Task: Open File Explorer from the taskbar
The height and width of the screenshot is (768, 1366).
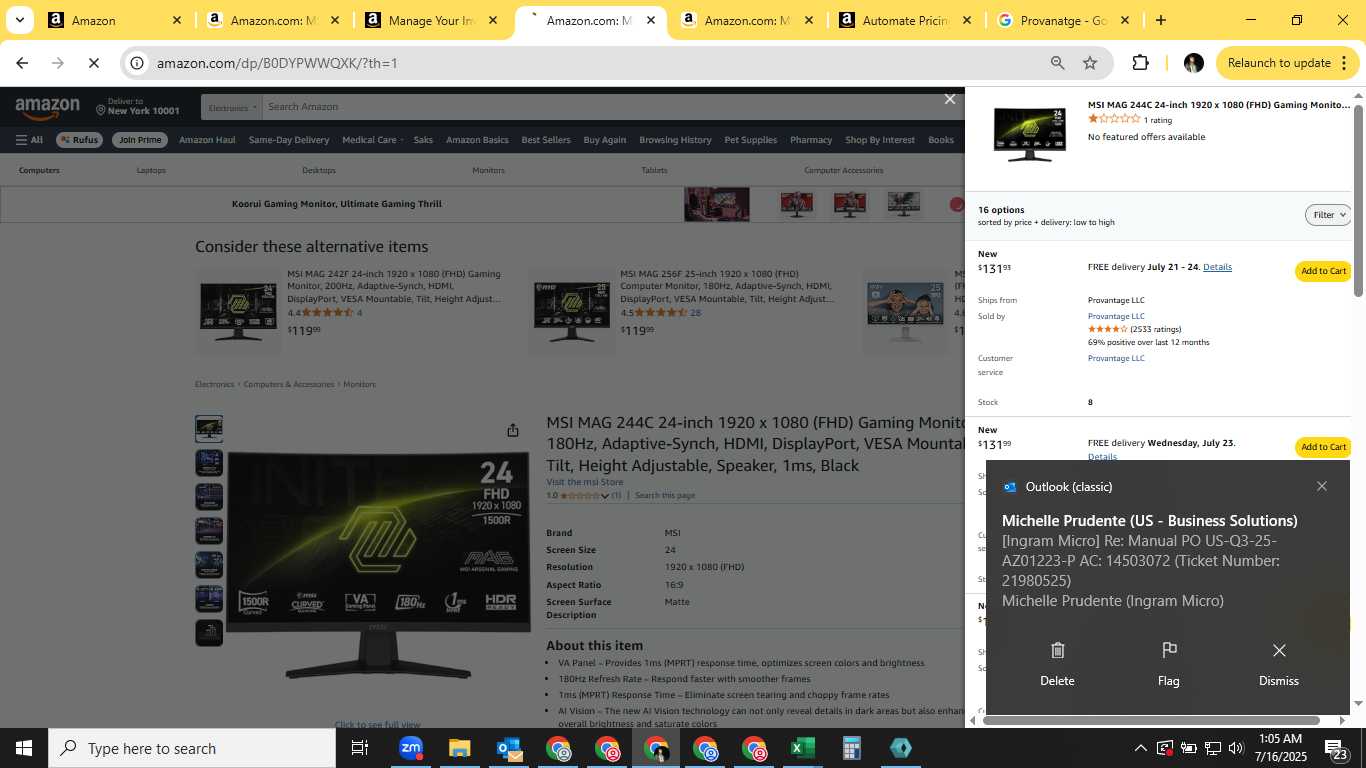Action: click(x=459, y=748)
